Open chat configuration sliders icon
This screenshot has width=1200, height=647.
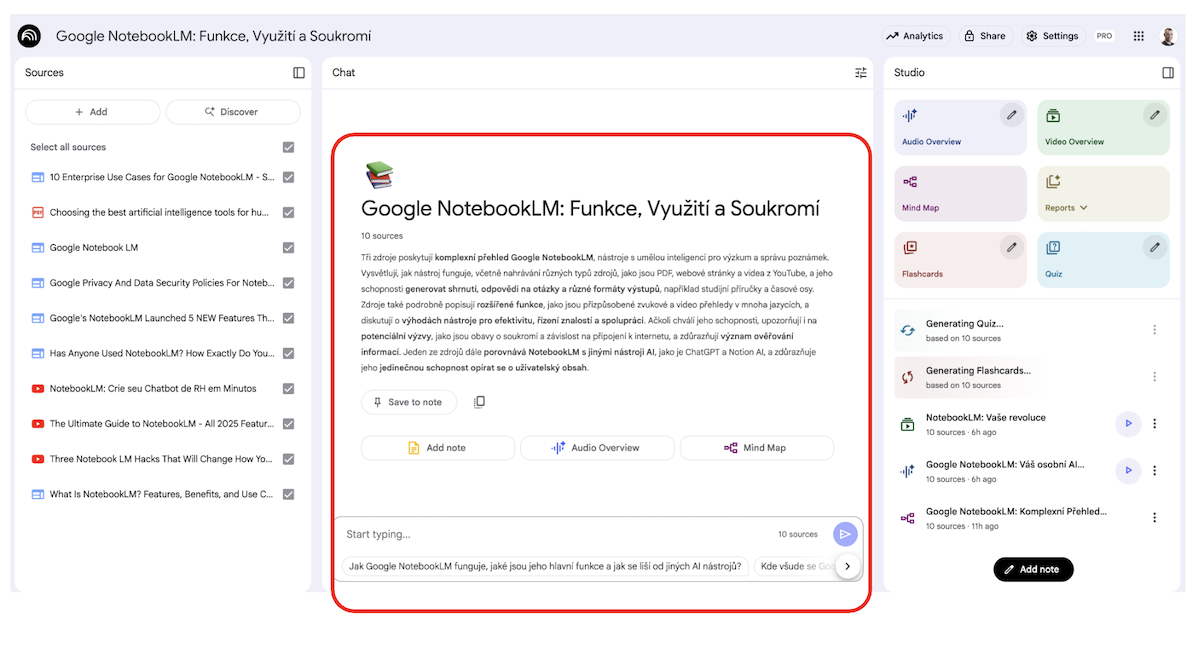pyautogui.click(x=861, y=73)
